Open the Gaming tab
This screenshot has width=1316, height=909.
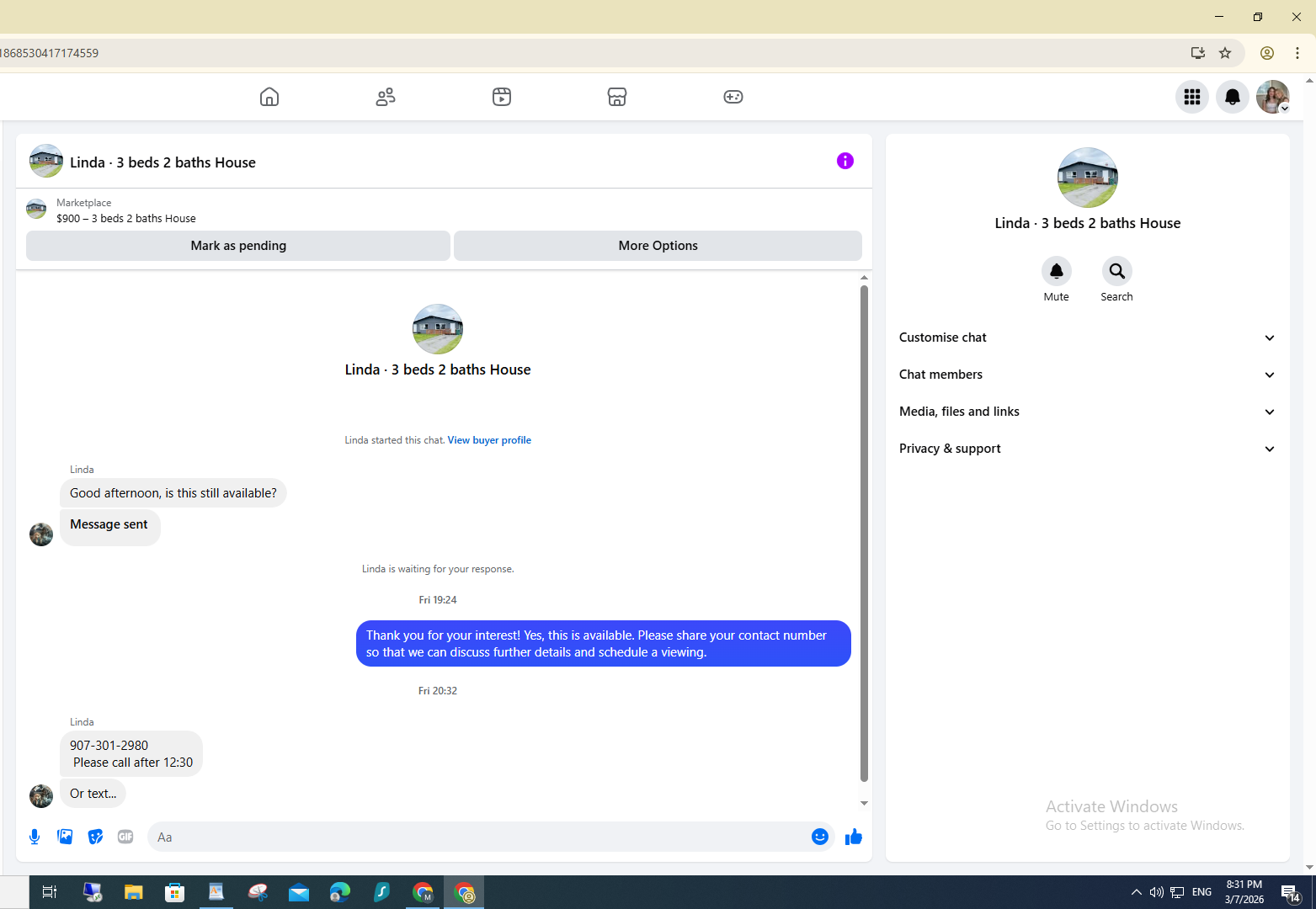pyautogui.click(x=733, y=97)
